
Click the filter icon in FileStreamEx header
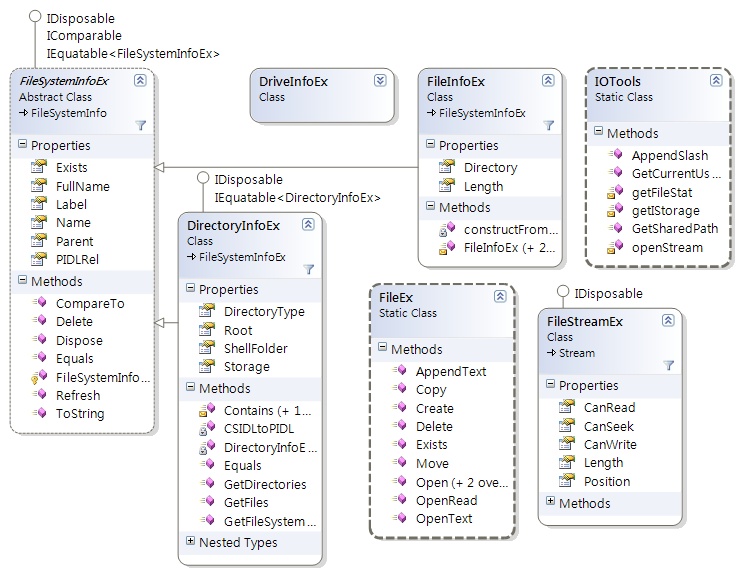point(668,365)
